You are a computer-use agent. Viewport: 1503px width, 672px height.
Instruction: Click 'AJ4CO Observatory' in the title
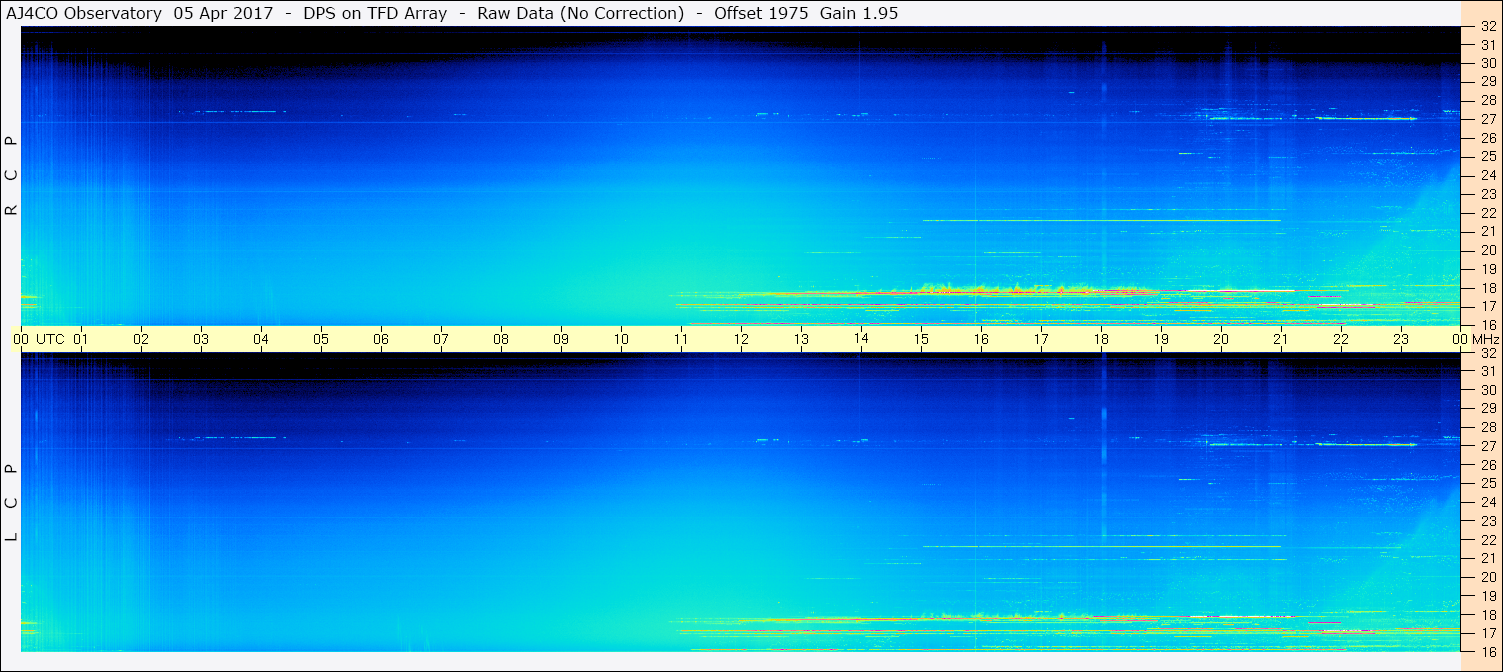pyautogui.click(x=84, y=14)
